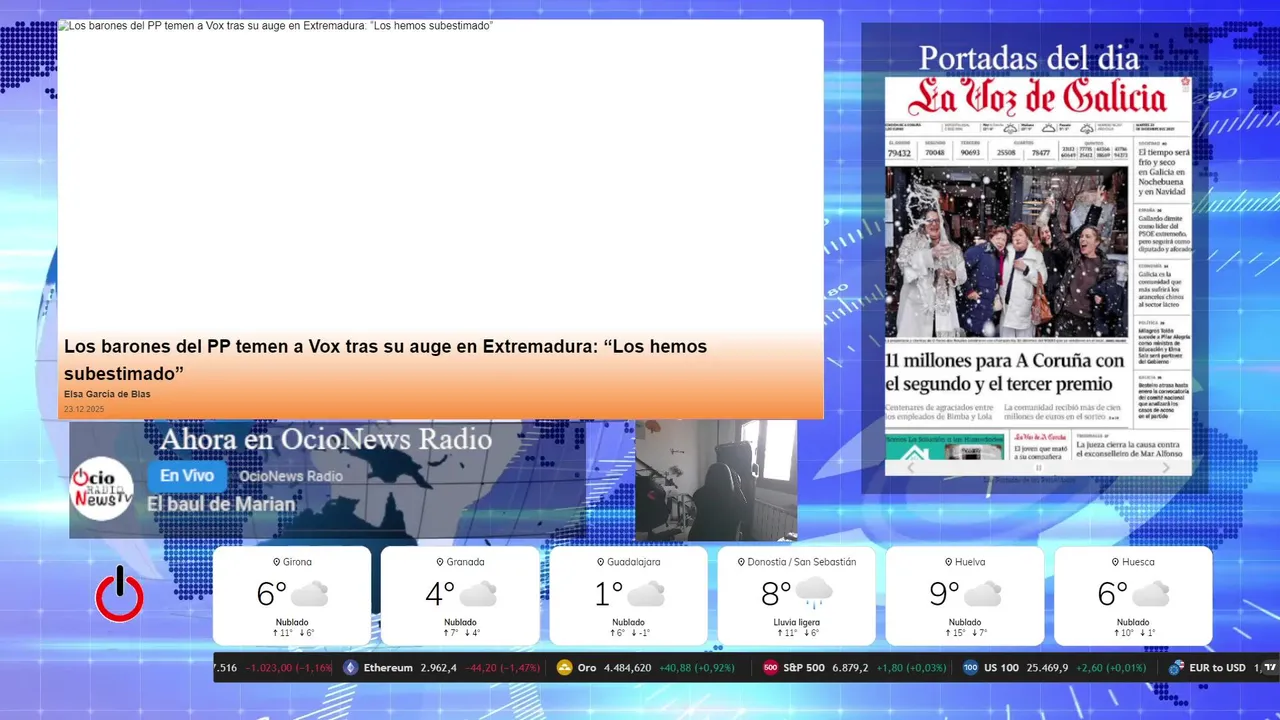Image resolution: width=1280 pixels, height=720 pixels.
Task: Click the Girona 6° temperature
Action: (272, 594)
